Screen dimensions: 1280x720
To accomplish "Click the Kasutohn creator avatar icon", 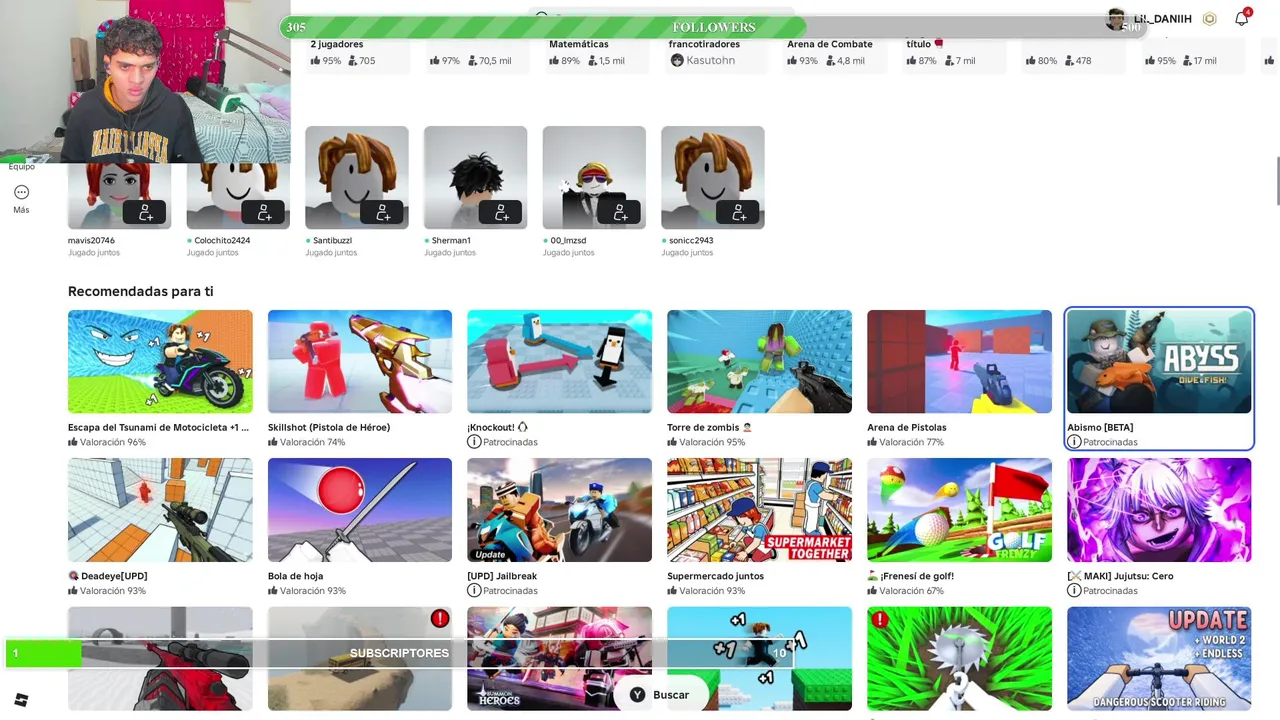I will pos(677,61).
